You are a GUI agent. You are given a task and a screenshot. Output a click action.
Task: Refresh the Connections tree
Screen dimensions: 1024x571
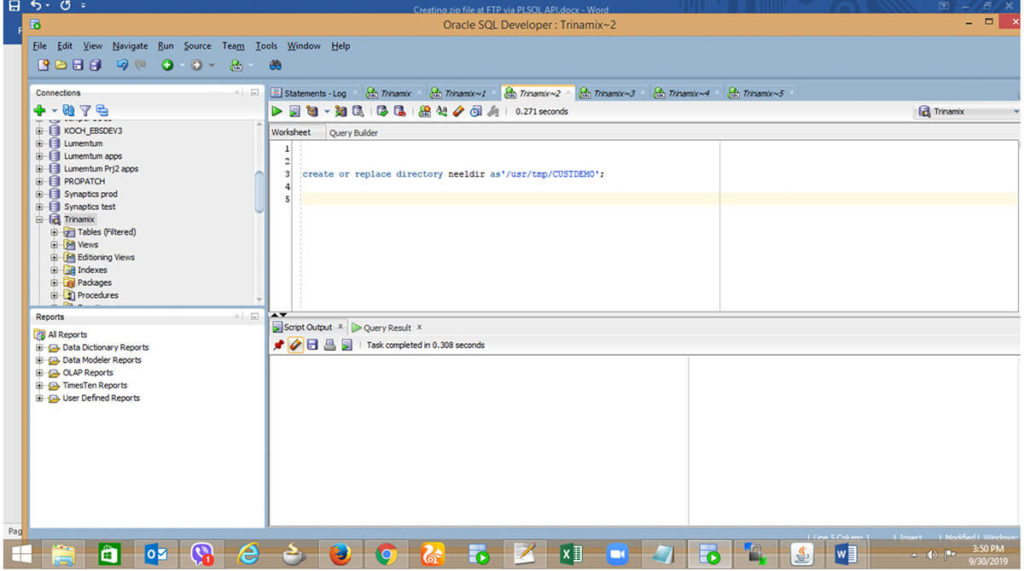point(69,110)
